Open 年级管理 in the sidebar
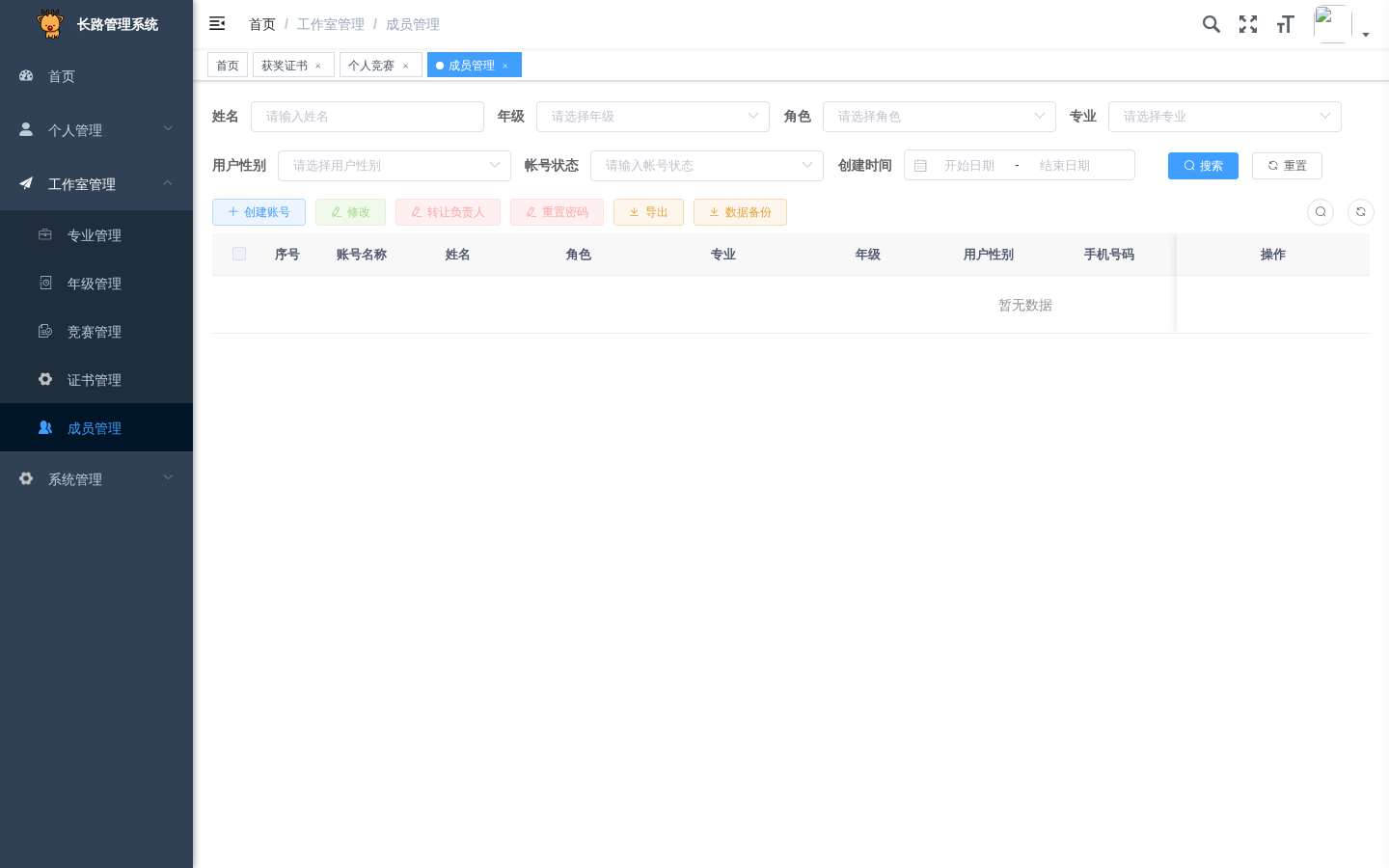Viewport: 1389px width, 868px height. coord(96,283)
